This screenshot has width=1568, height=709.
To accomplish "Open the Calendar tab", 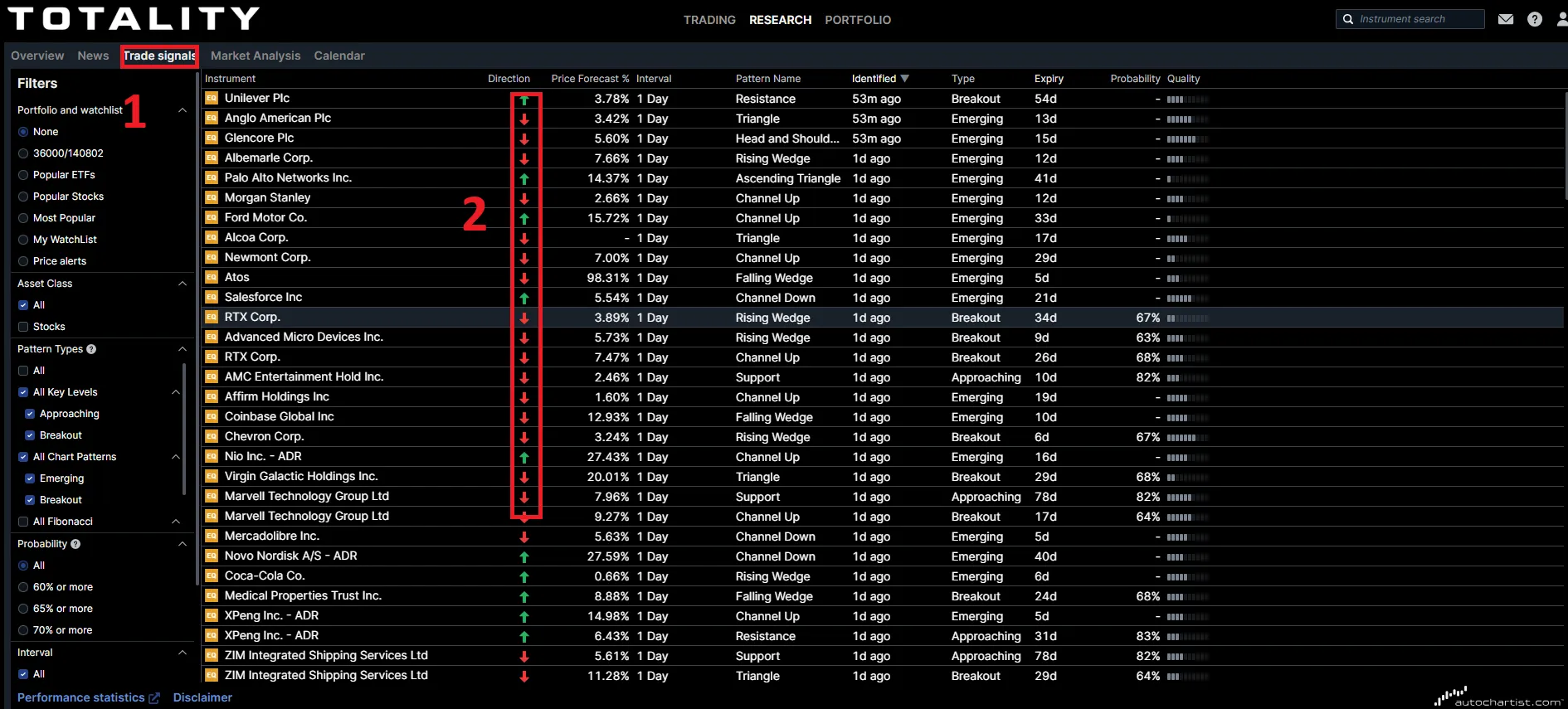I will coord(339,56).
